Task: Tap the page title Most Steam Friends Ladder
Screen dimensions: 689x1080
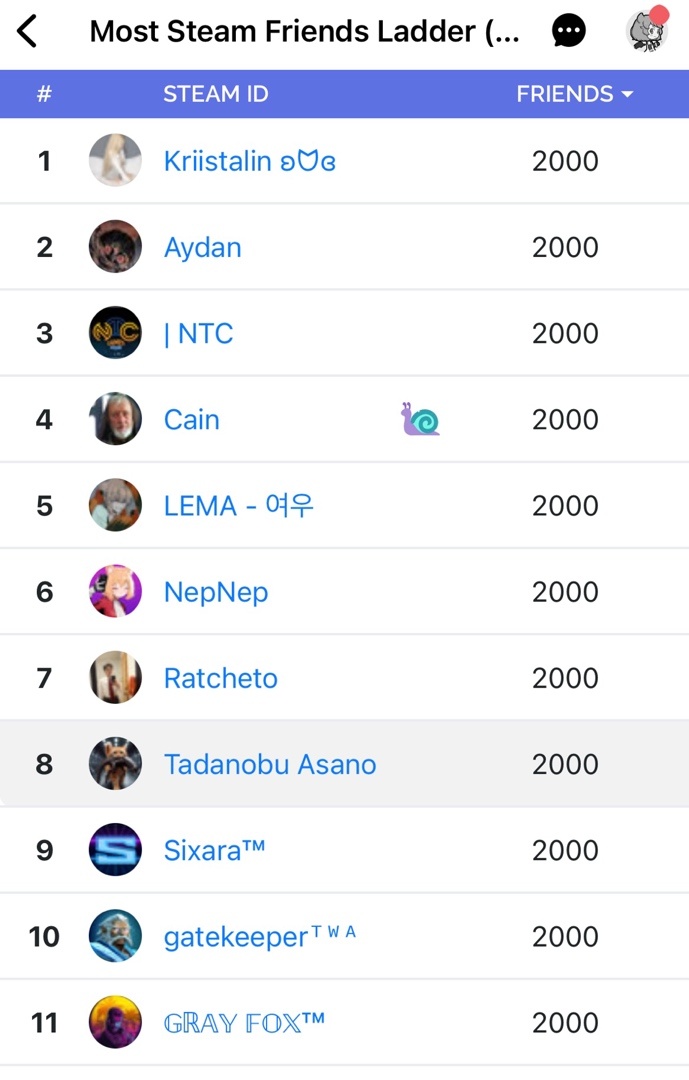Action: pyautogui.click(x=304, y=32)
